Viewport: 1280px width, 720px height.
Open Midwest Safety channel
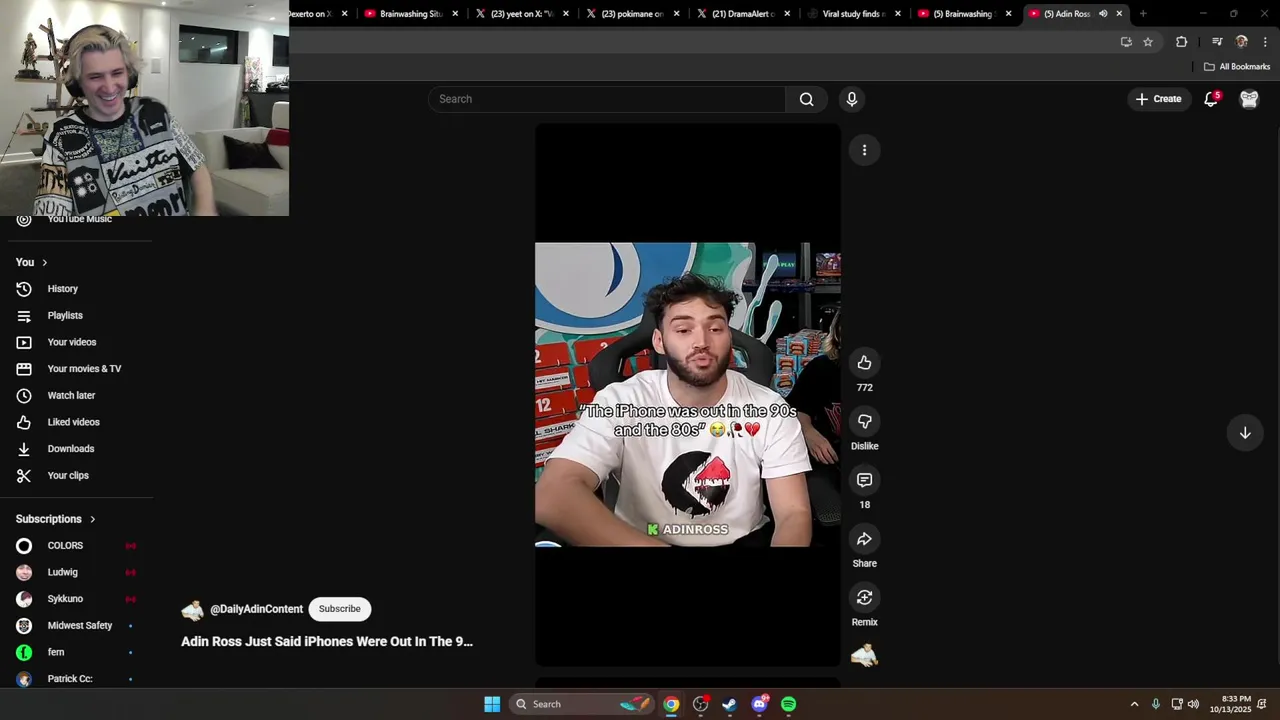point(76,626)
